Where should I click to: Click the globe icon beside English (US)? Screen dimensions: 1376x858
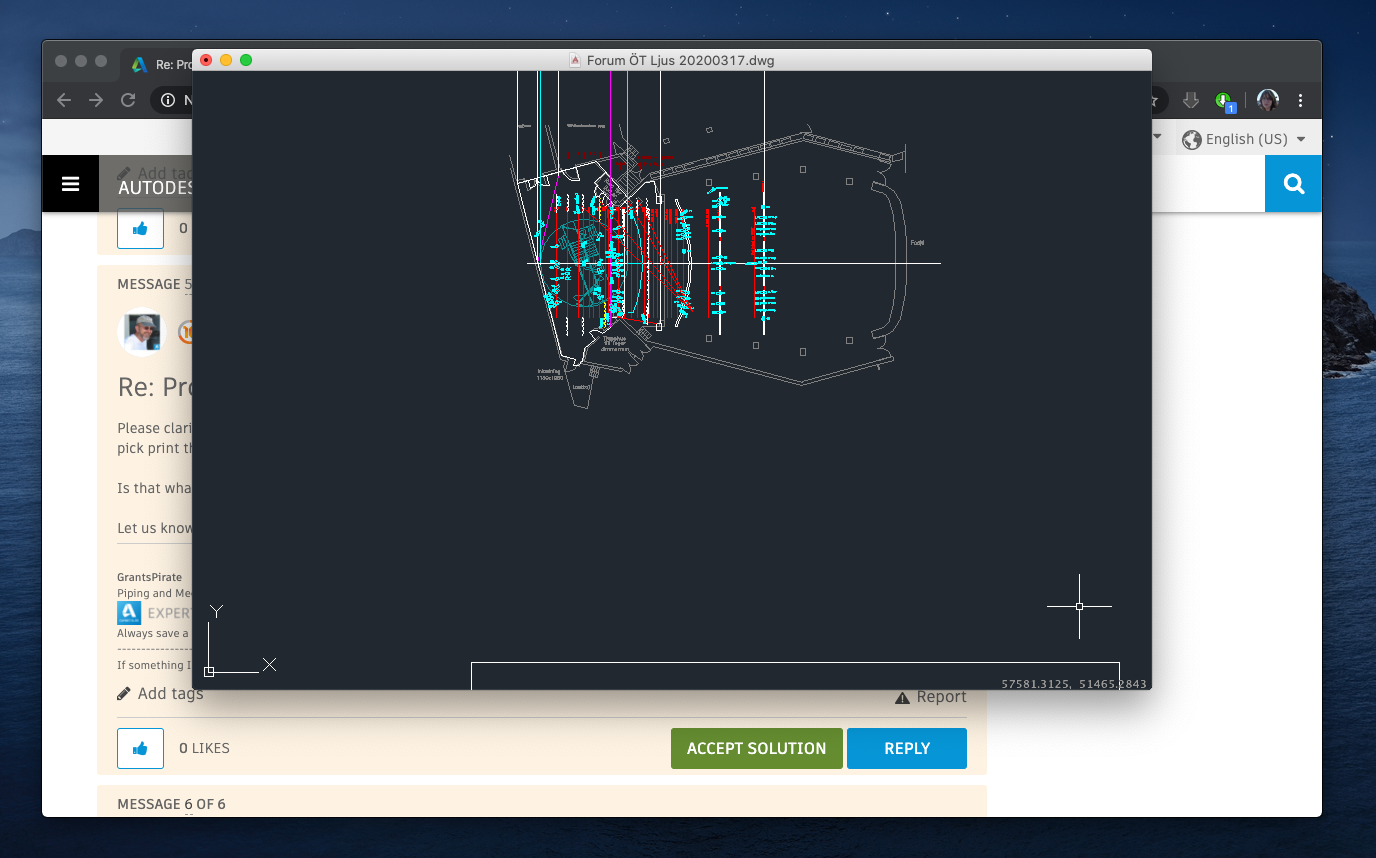(x=1191, y=140)
